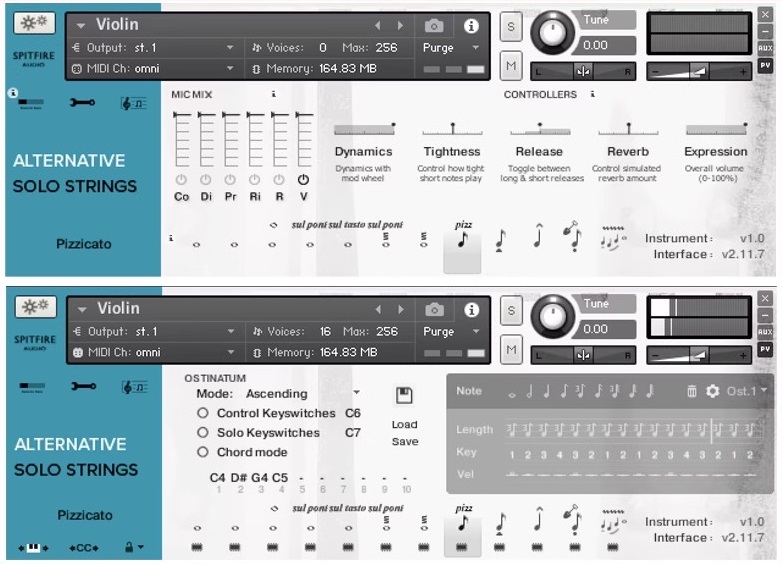Click the lock icon below Pizzicato
This screenshot has height=564, width=782.
click(132, 547)
